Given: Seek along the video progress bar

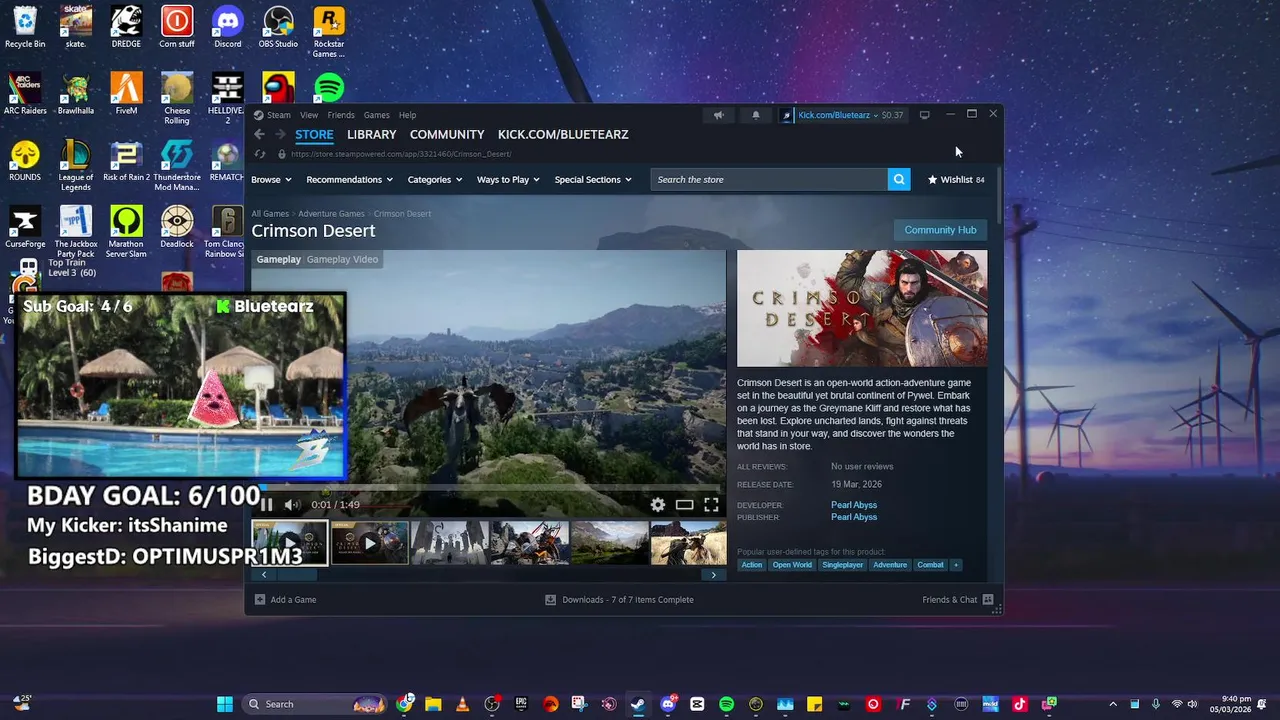Looking at the screenshot, I should click(488, 490).
